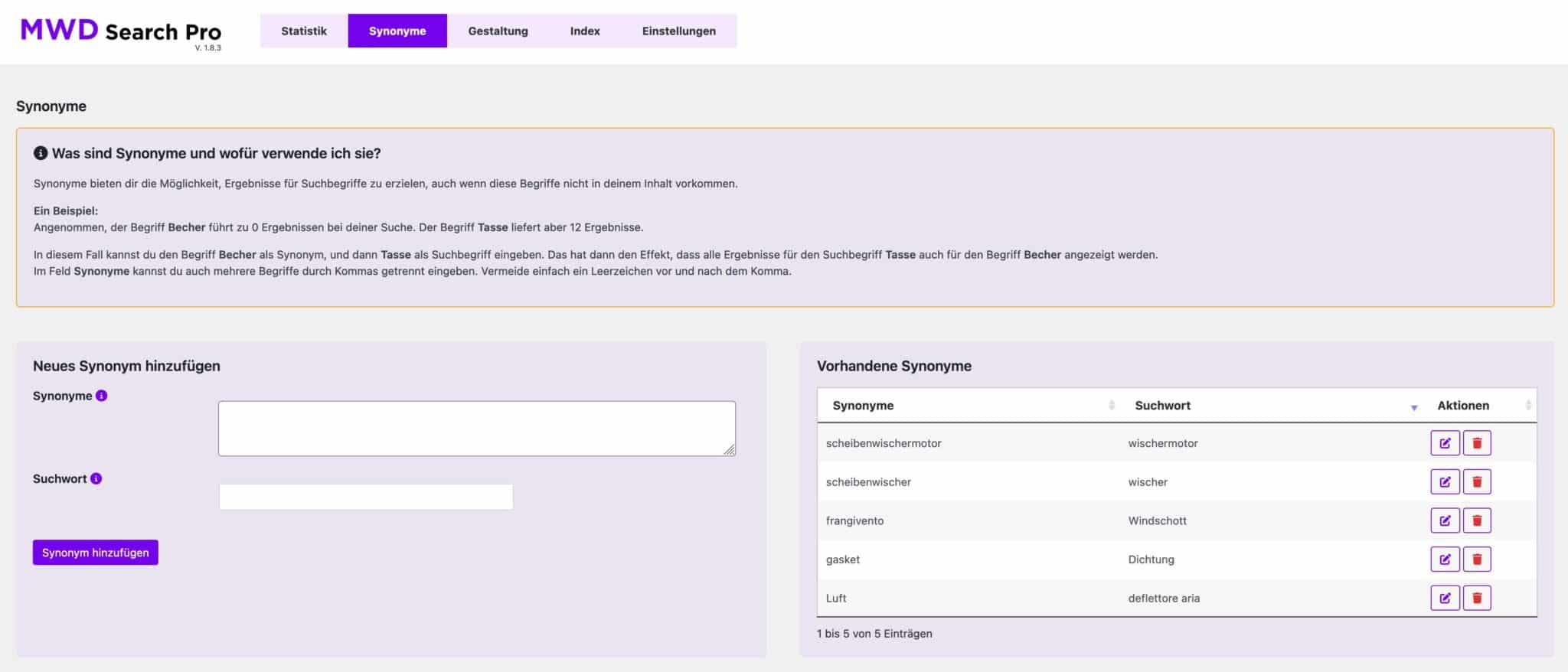Click the 'wischer' Suchwort cell
The height and width of the screenshot is (672, 1568).
[x=1148, y=482]
